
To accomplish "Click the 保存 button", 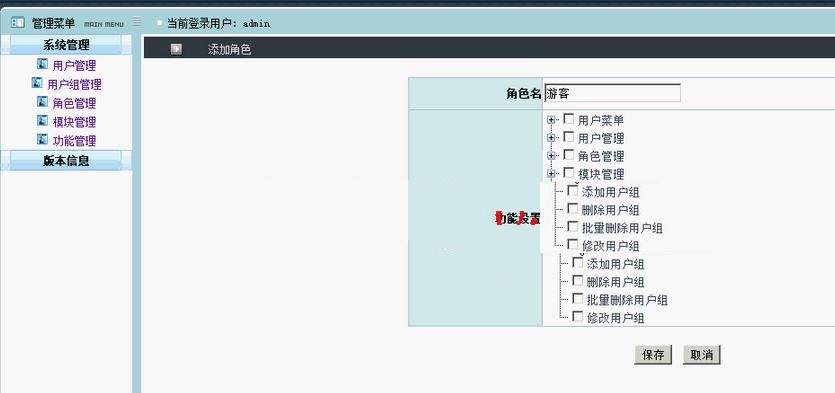I will 653,355.
